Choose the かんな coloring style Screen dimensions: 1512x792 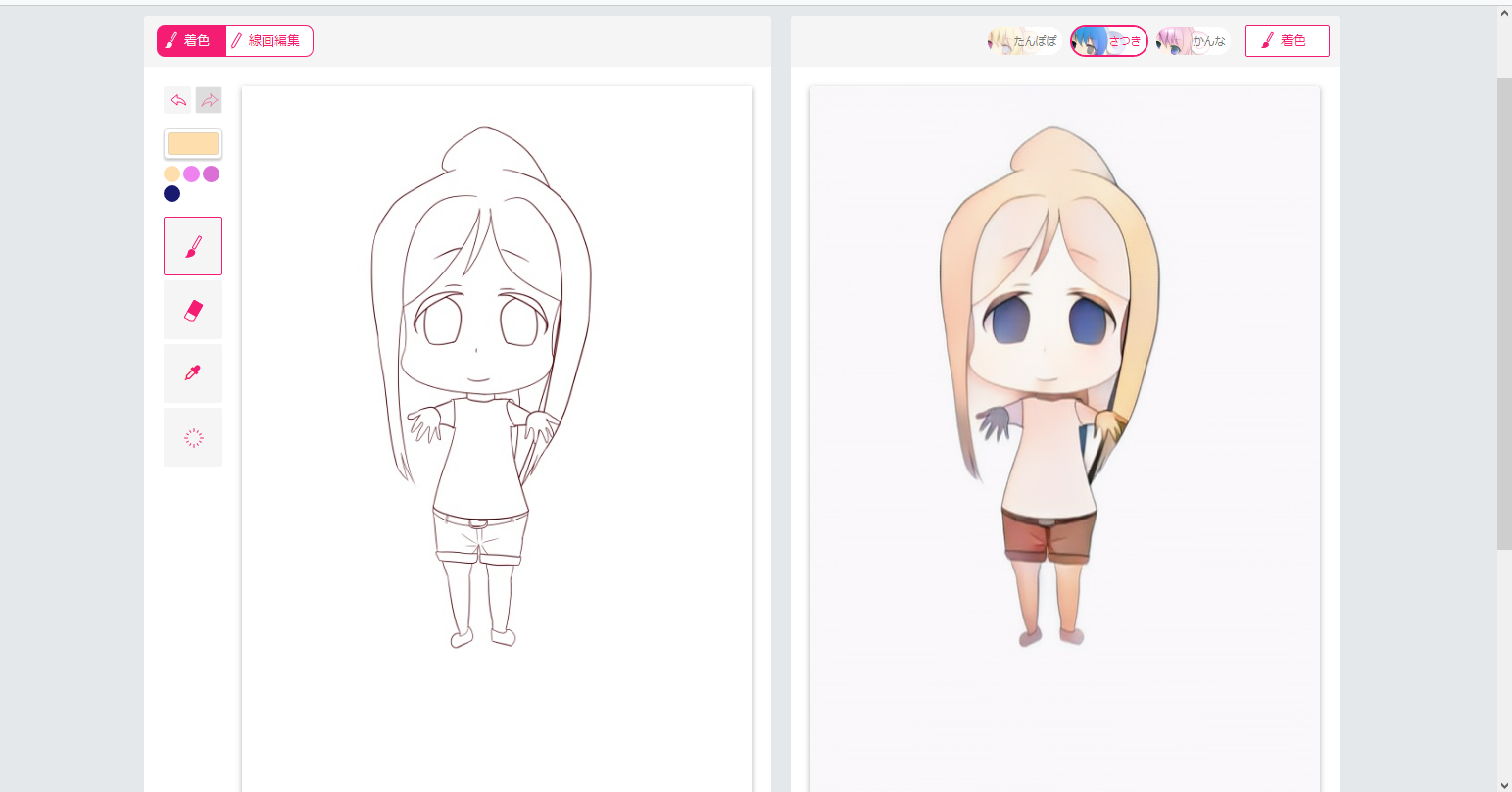(x=1193, y=41)
